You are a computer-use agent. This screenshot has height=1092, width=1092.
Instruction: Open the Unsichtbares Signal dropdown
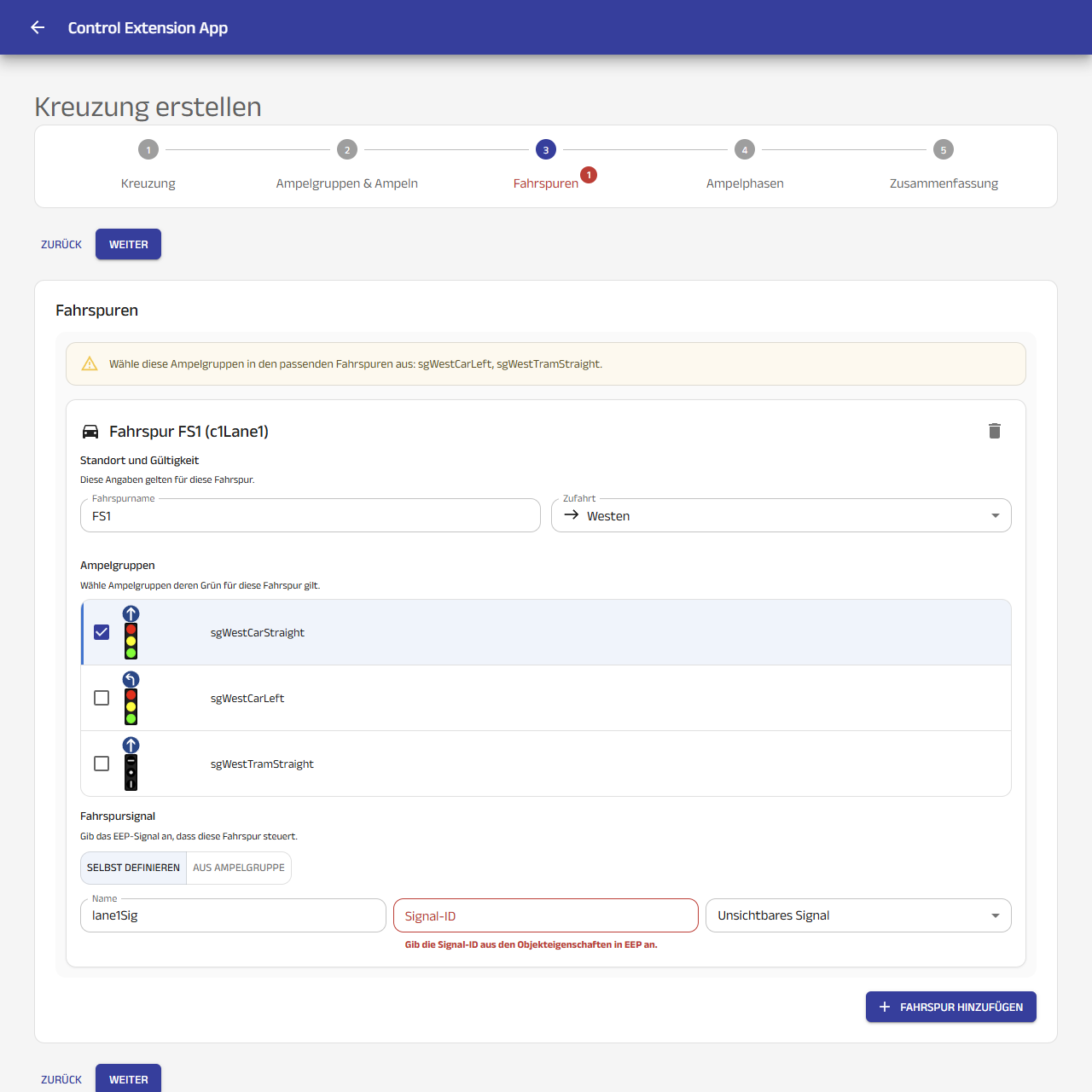pos(858,915)
